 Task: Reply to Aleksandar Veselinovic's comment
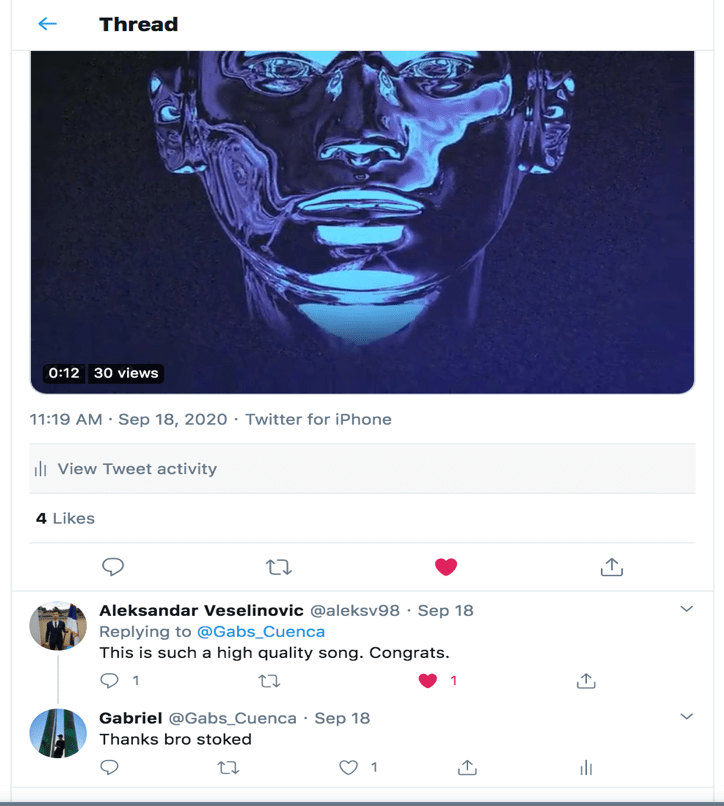pos(110,681)
